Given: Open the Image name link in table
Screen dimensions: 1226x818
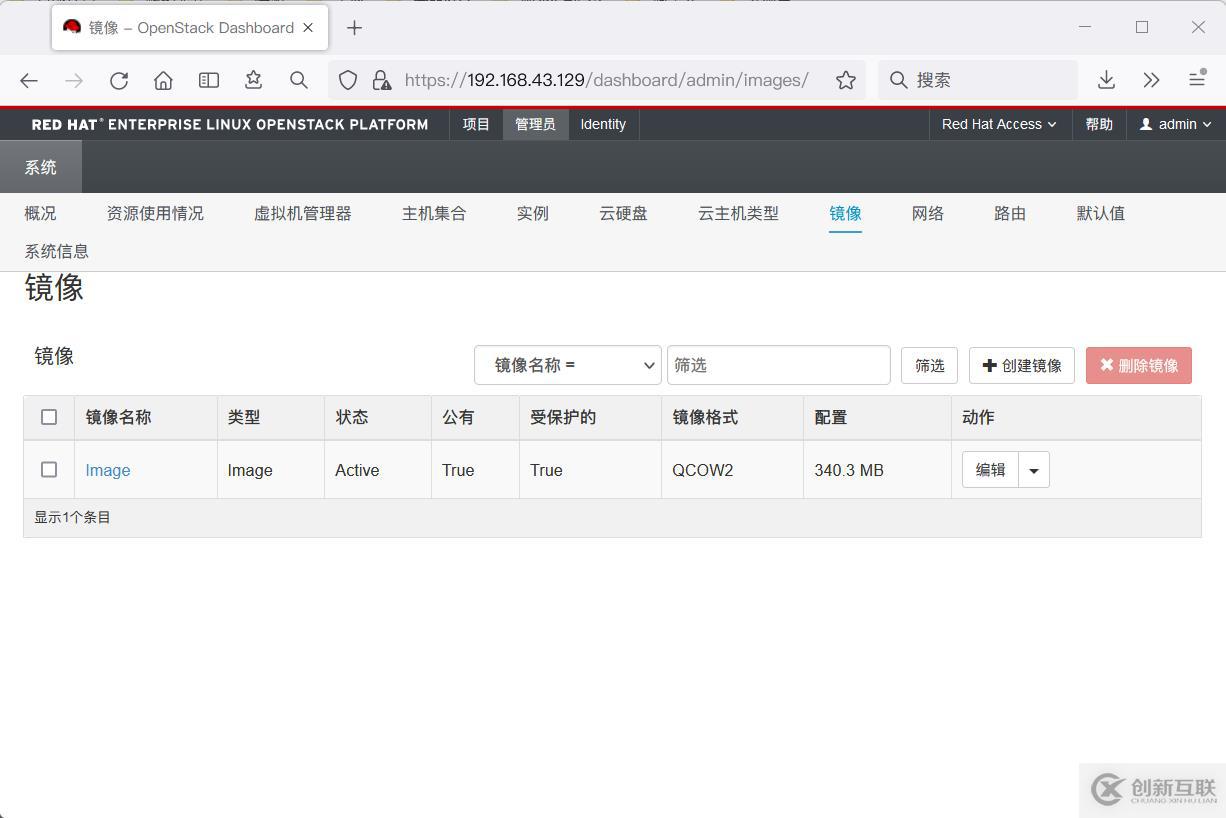Looking at the screenshot, I should click(x=108, y=470).
